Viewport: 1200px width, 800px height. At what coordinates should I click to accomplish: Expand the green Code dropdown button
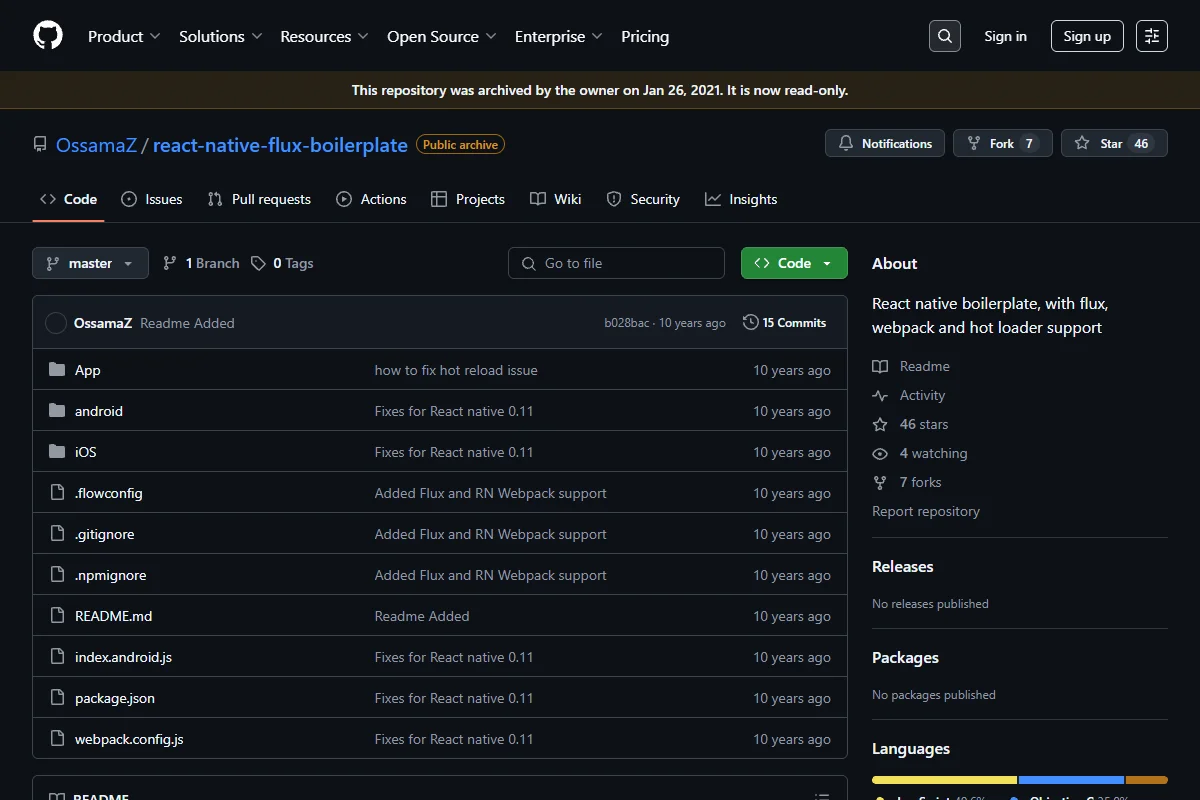(794, 263)
